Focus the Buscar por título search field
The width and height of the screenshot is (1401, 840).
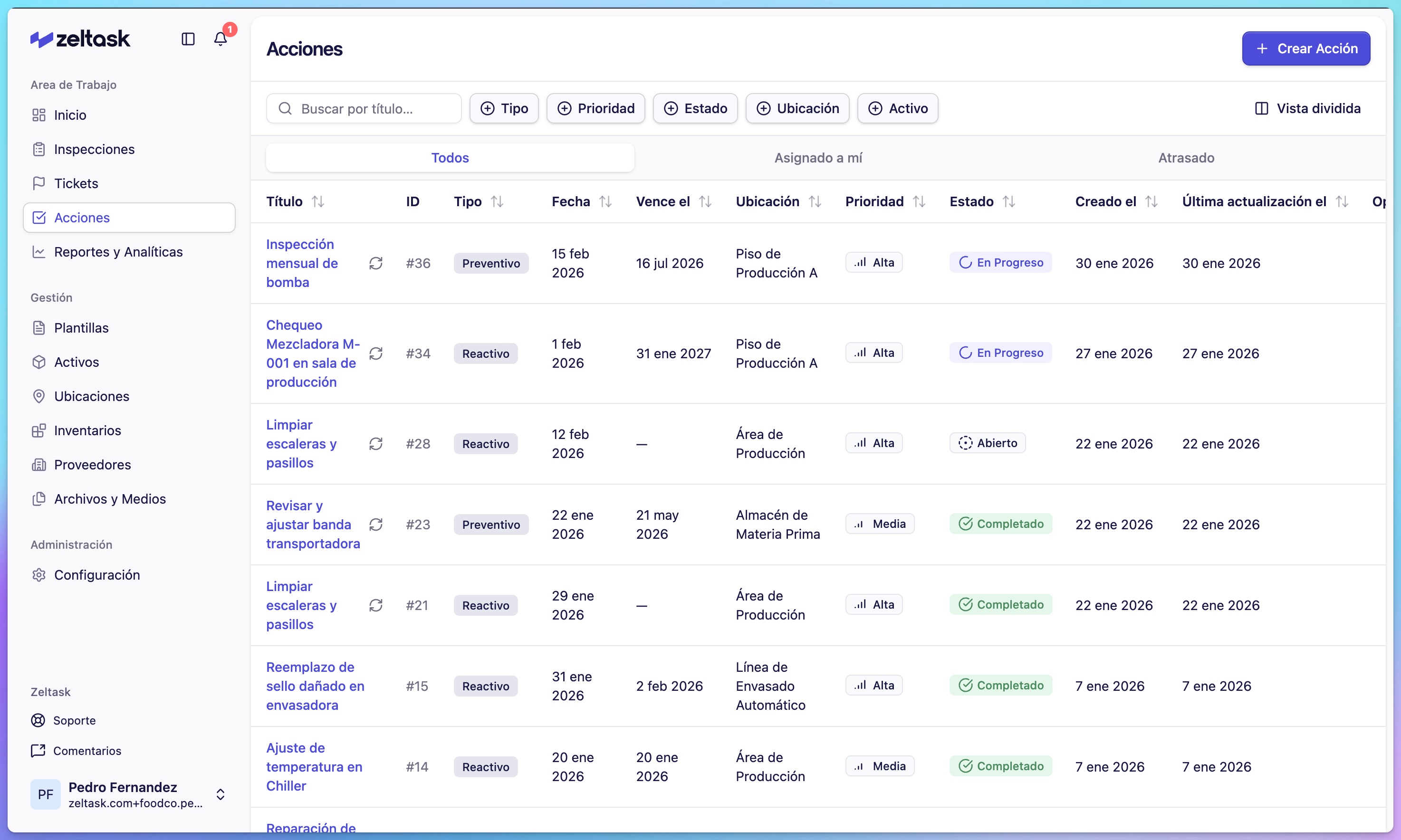[364, 108]
